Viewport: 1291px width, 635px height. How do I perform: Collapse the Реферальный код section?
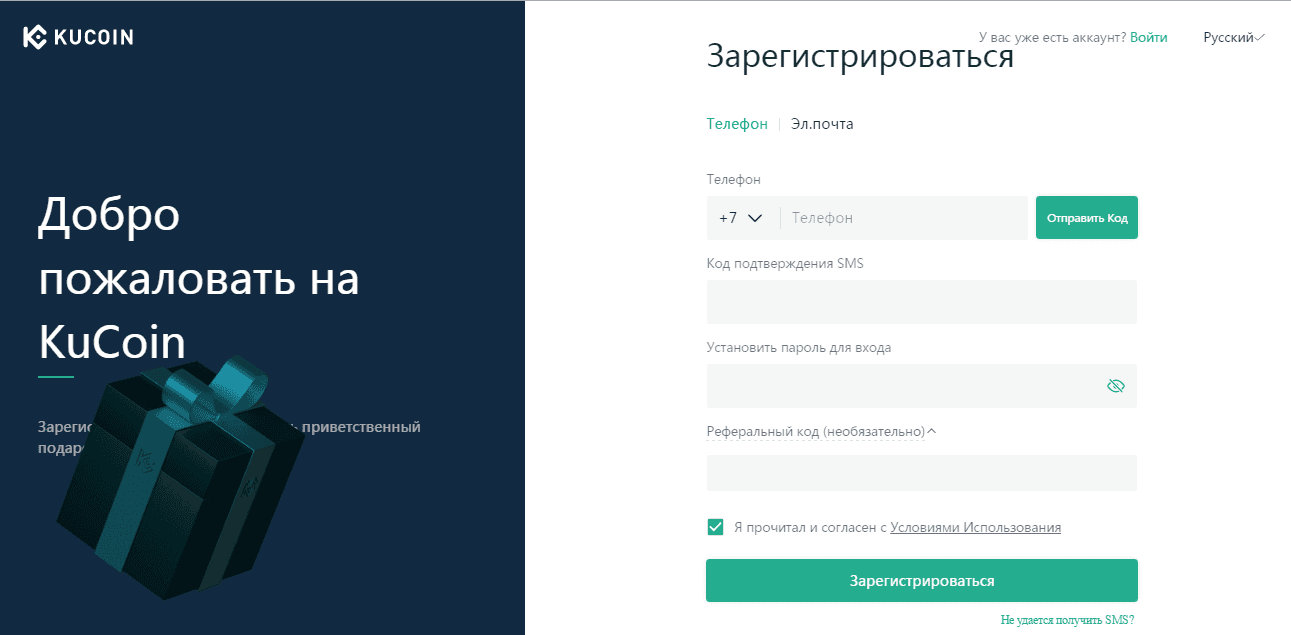point(821,431)
